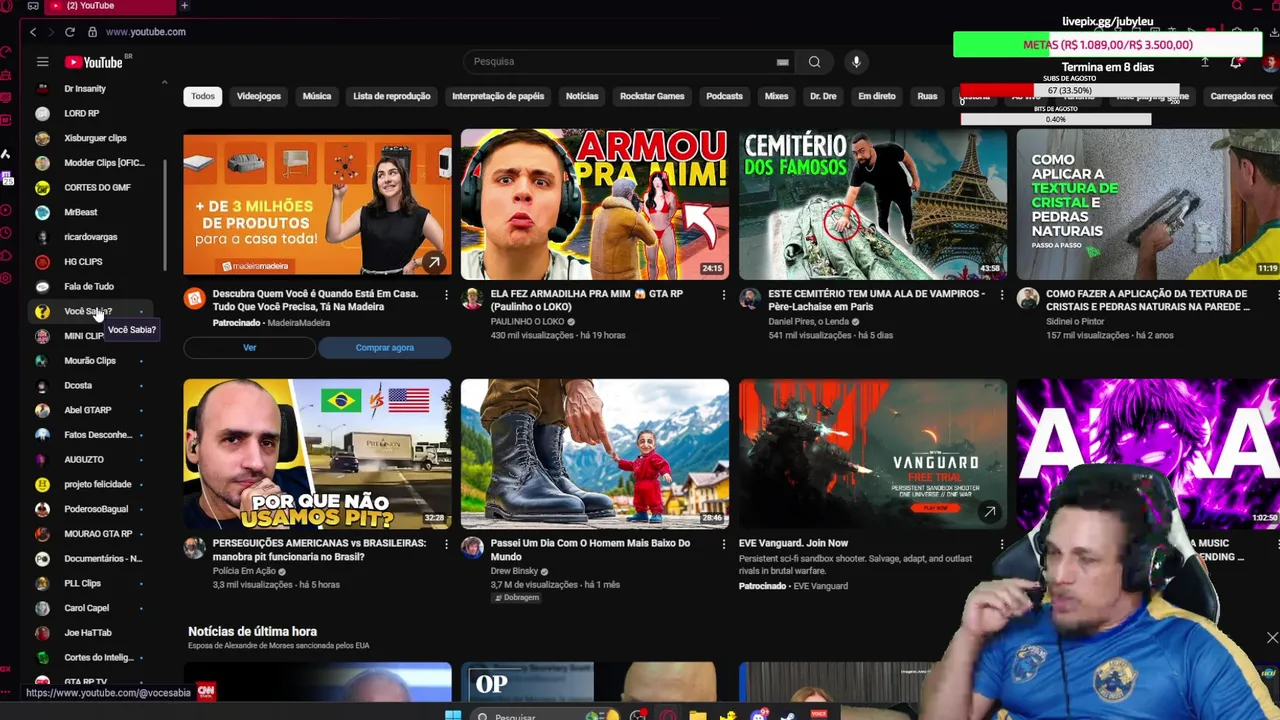Viewport: 1280px width, 720px height.
Task: Open the EVE Vanguard ad thumbnail
Action: [x=873, y=453]
